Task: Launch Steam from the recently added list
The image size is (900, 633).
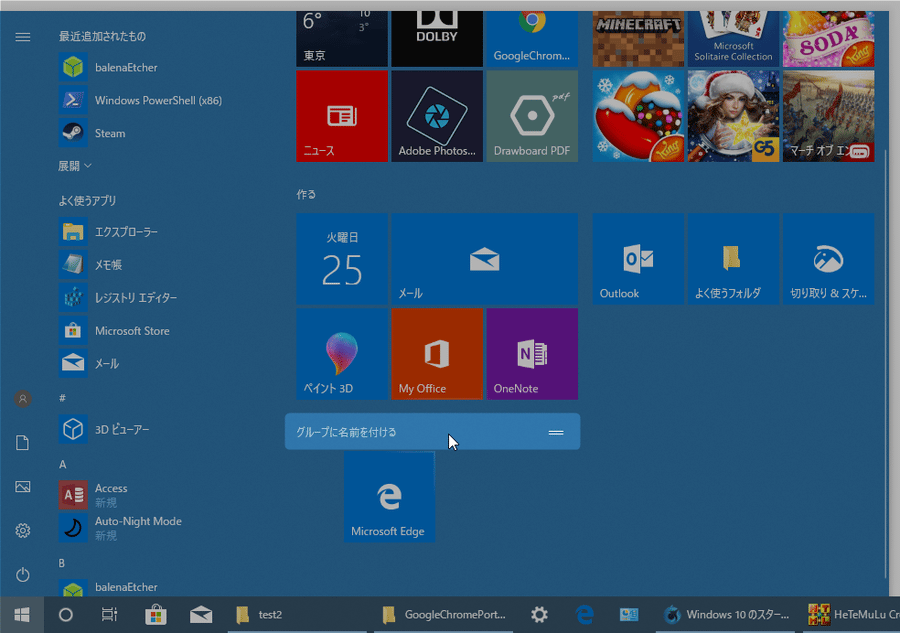Action: click(93, 133)
